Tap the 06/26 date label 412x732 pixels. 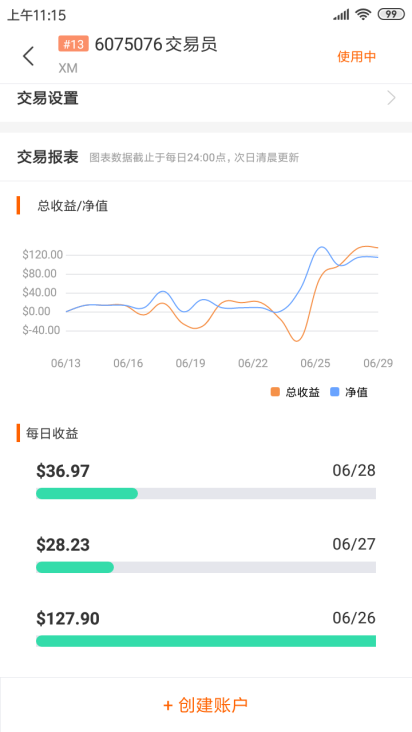[354, 618]
